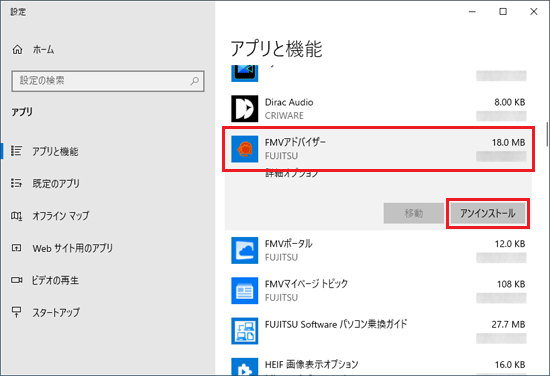
Task: Focus the 設定の検索 search box
Action: [108, 81]
